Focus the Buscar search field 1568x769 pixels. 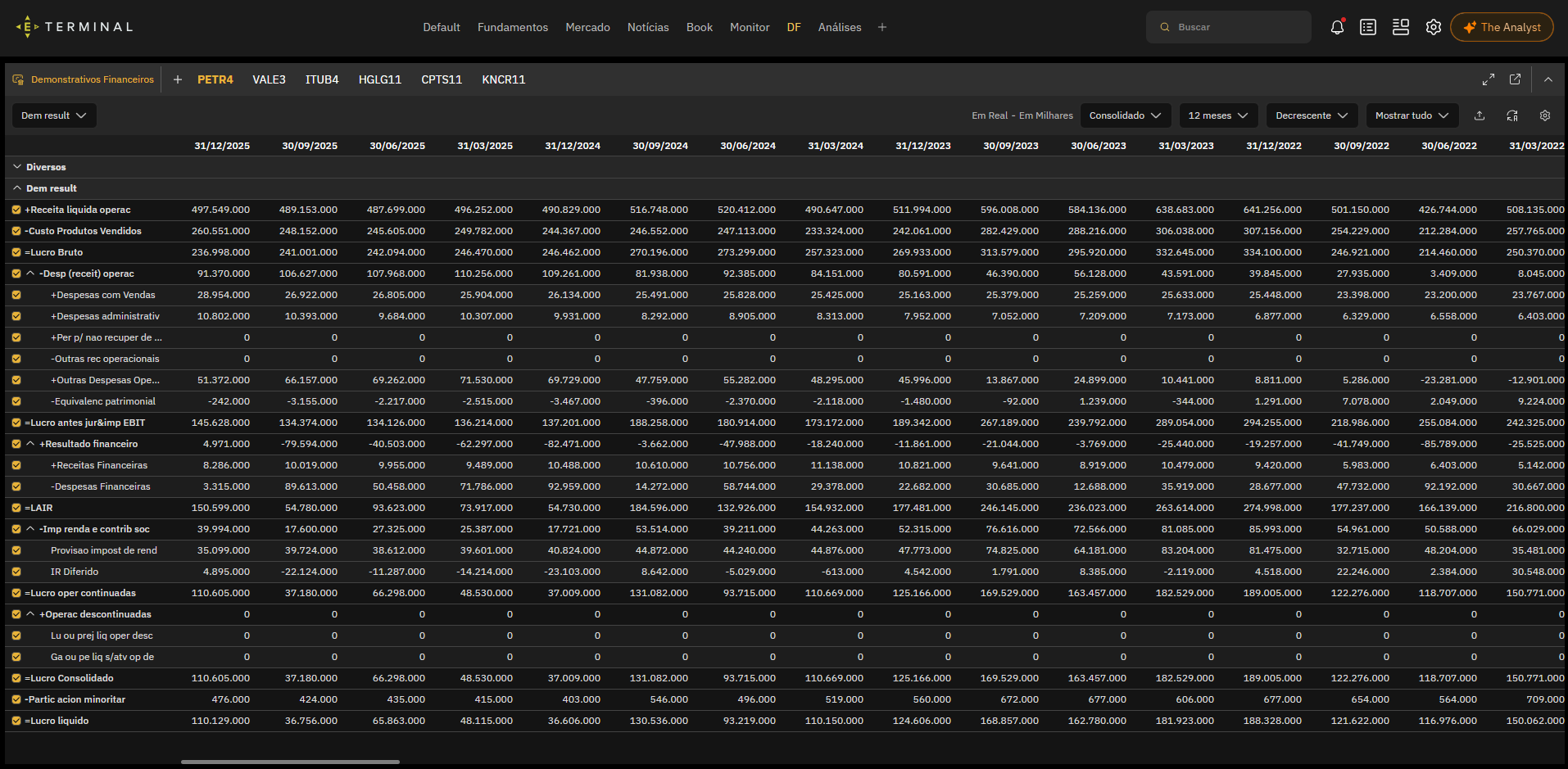(x=1228, y=27)
